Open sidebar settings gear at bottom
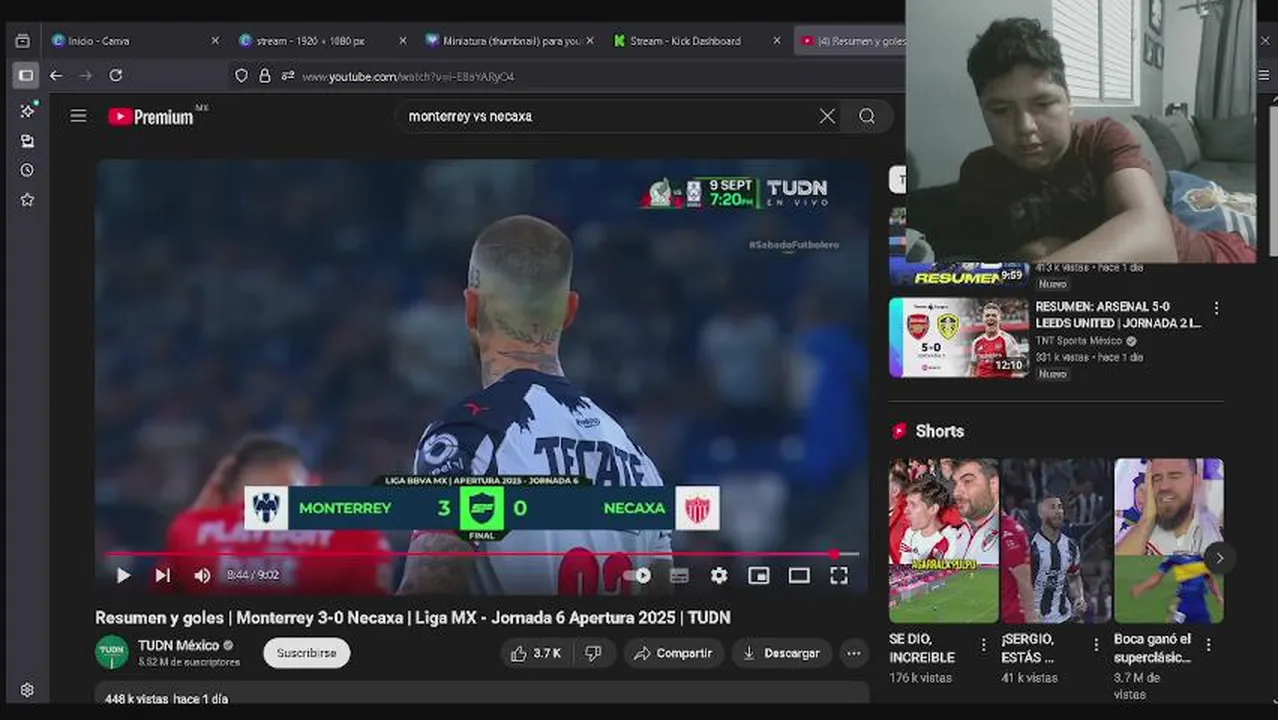 [27, 690]
